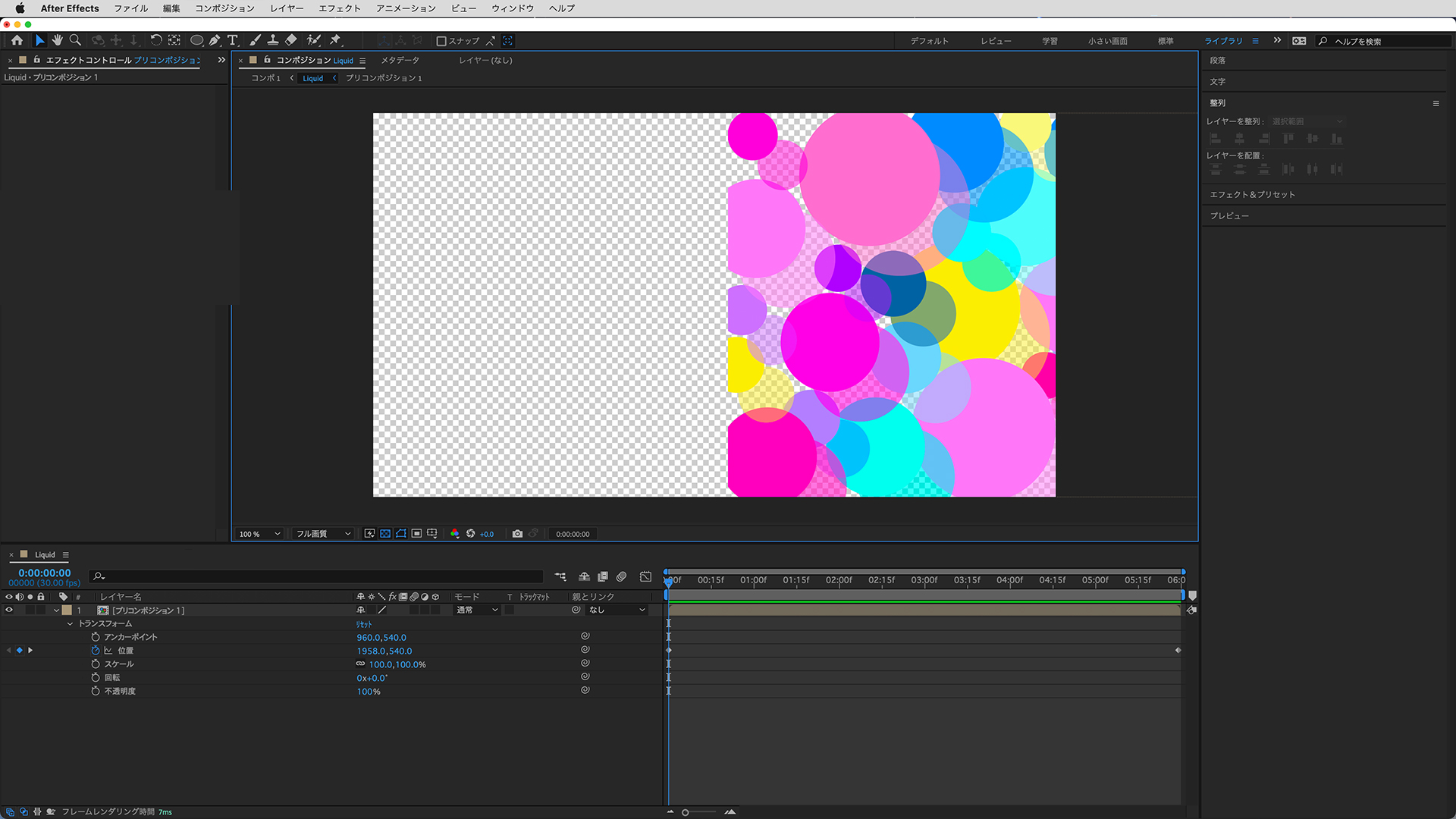
Task: Select the Puppet Pin tool
Action: click(x=335, y=40)
